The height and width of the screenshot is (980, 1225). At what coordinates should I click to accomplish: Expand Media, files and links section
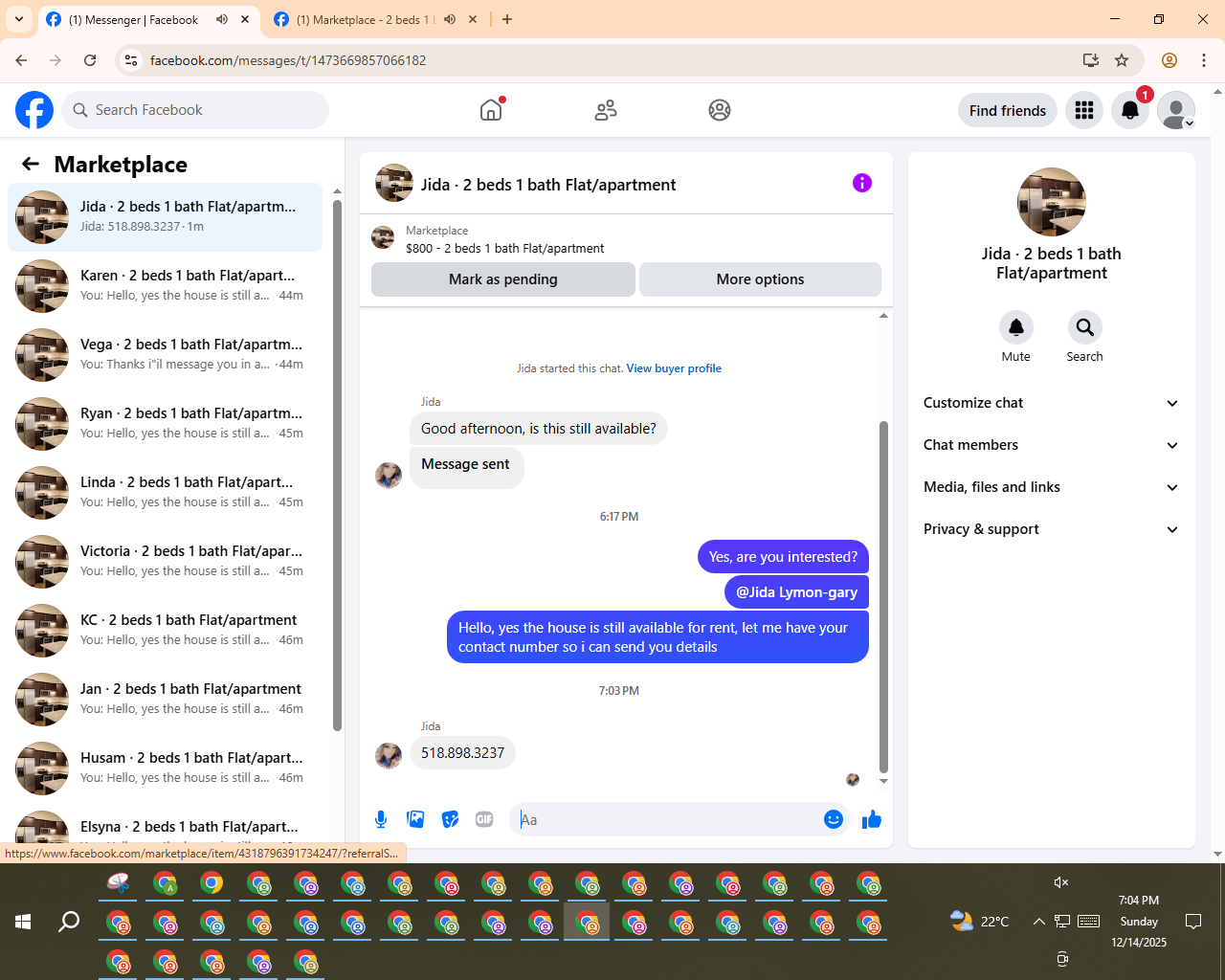[1051, 487]
